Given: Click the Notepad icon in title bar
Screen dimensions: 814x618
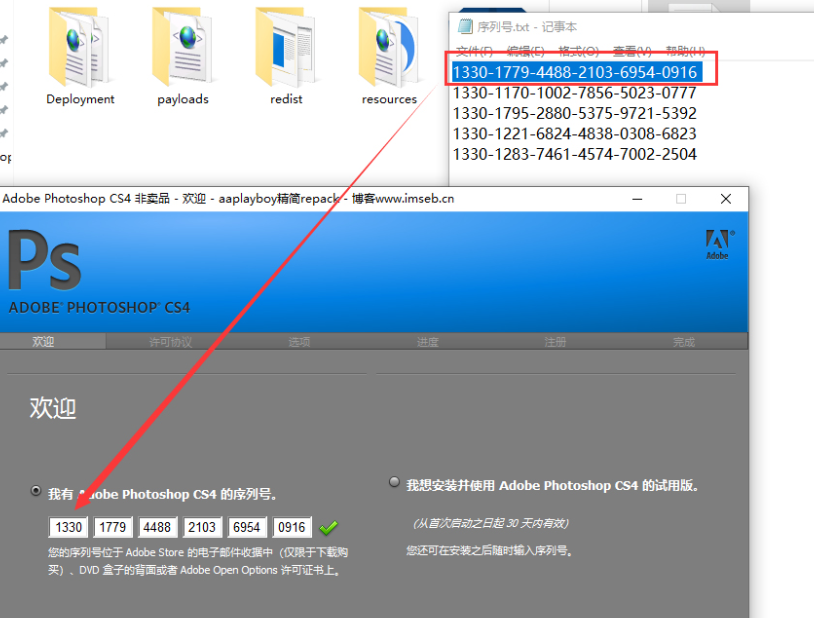Looking at the screenshot, I should point(465,27).
